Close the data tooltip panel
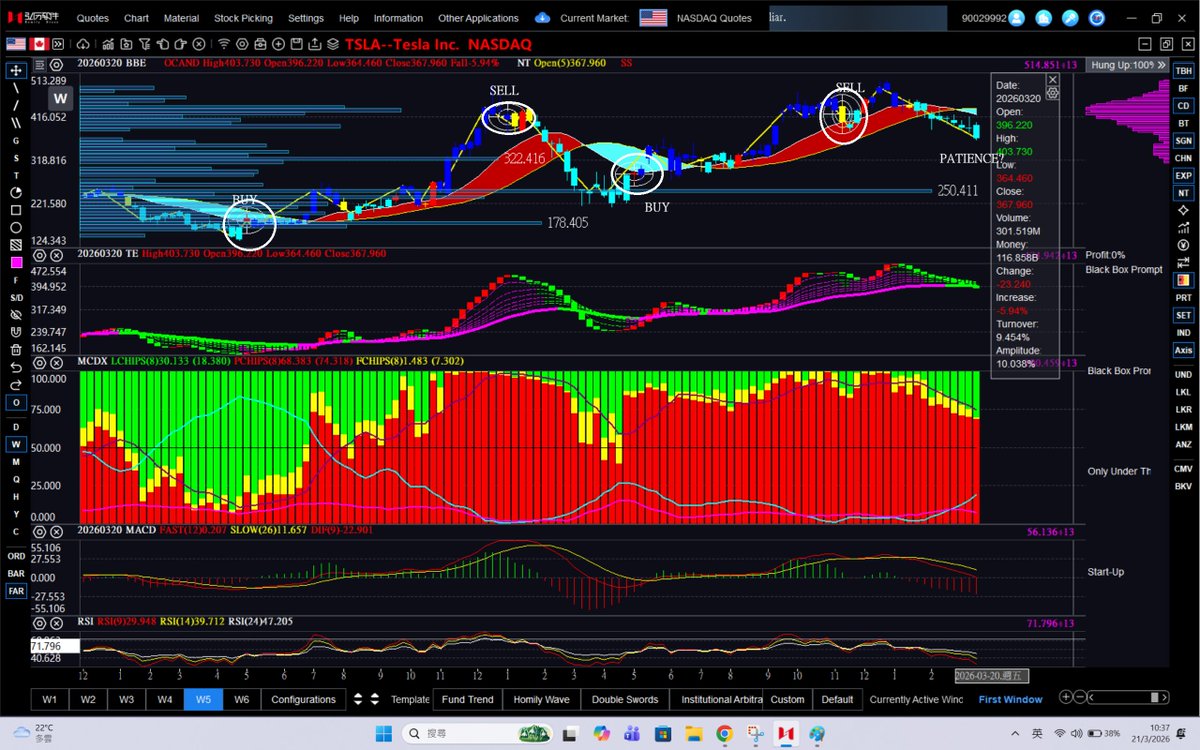Image resolution: width=1200 pixels, height=750 pixels. click(x=1052, y=79)
